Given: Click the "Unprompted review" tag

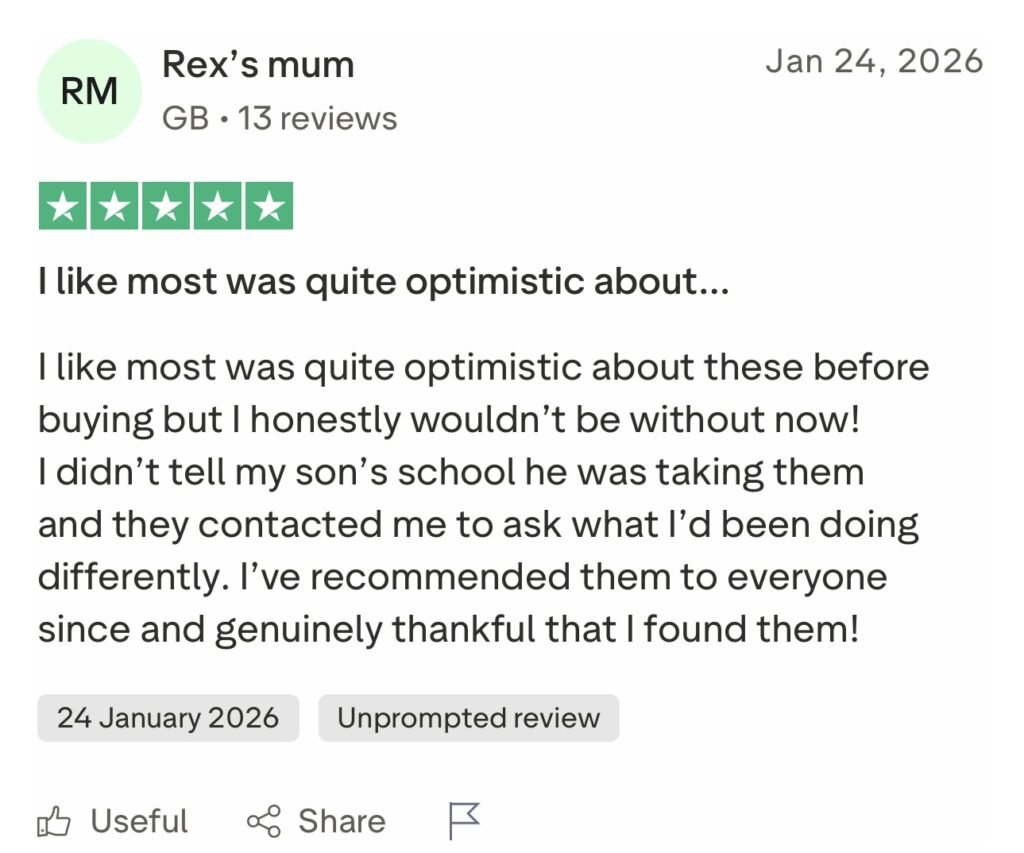Looking at the screenshot, I should point(468,718).
